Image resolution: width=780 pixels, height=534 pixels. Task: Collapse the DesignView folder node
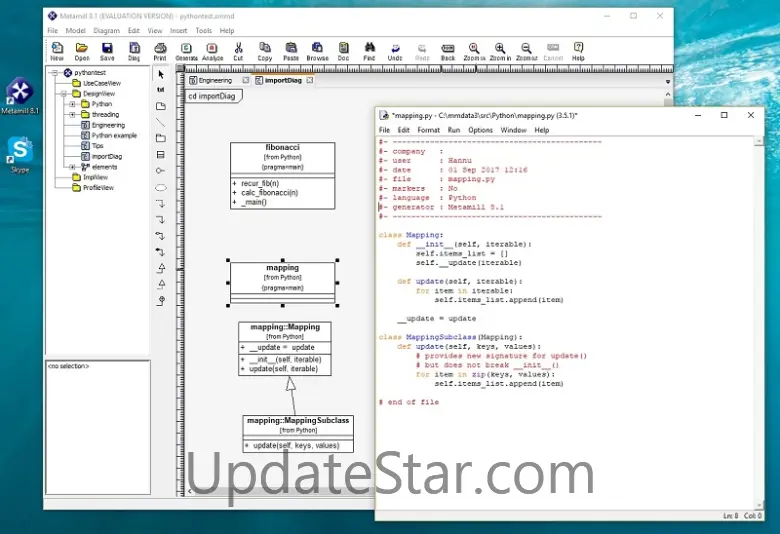[63, 94]
